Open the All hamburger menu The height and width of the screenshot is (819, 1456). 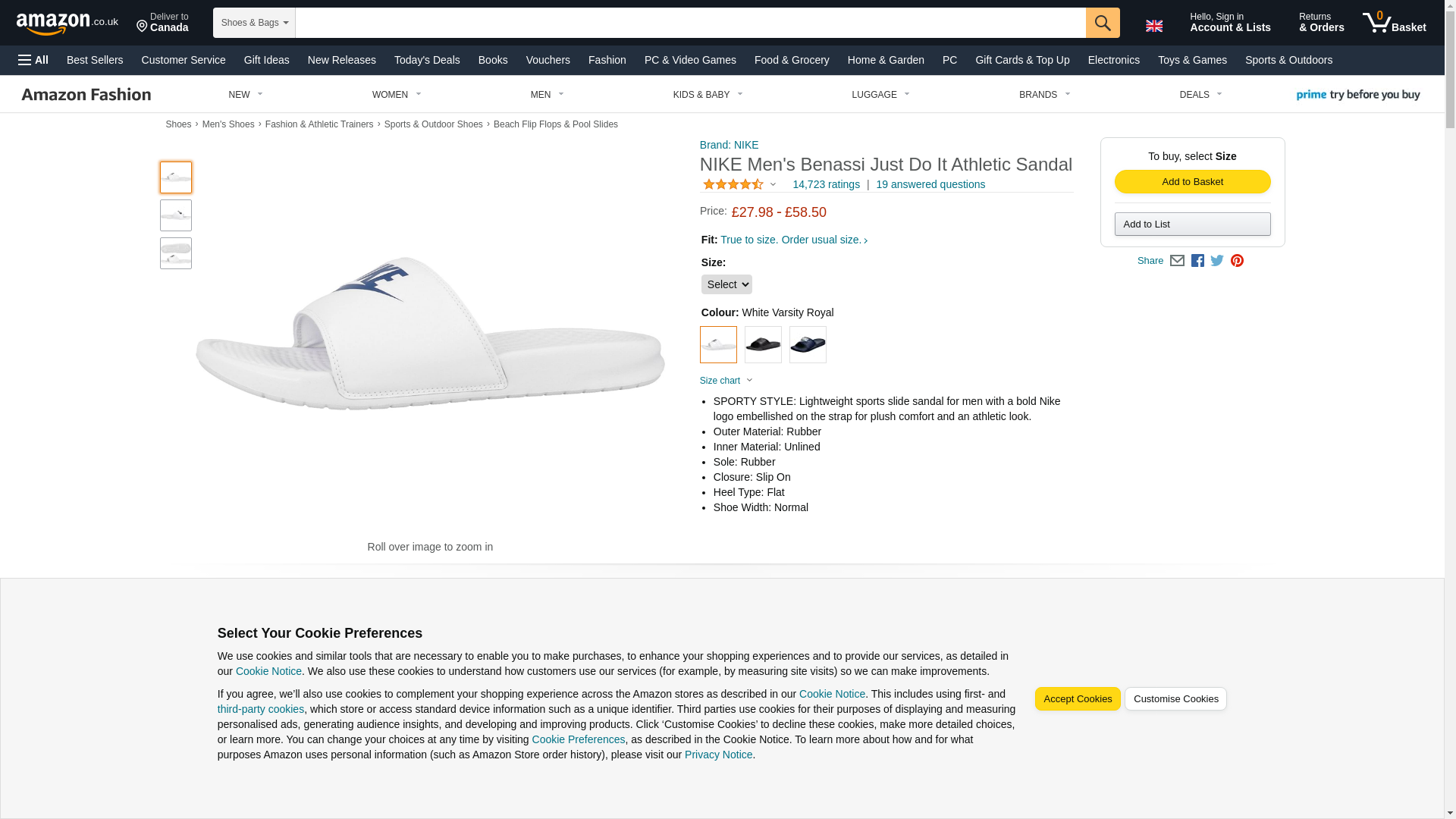tap(33, 60)
